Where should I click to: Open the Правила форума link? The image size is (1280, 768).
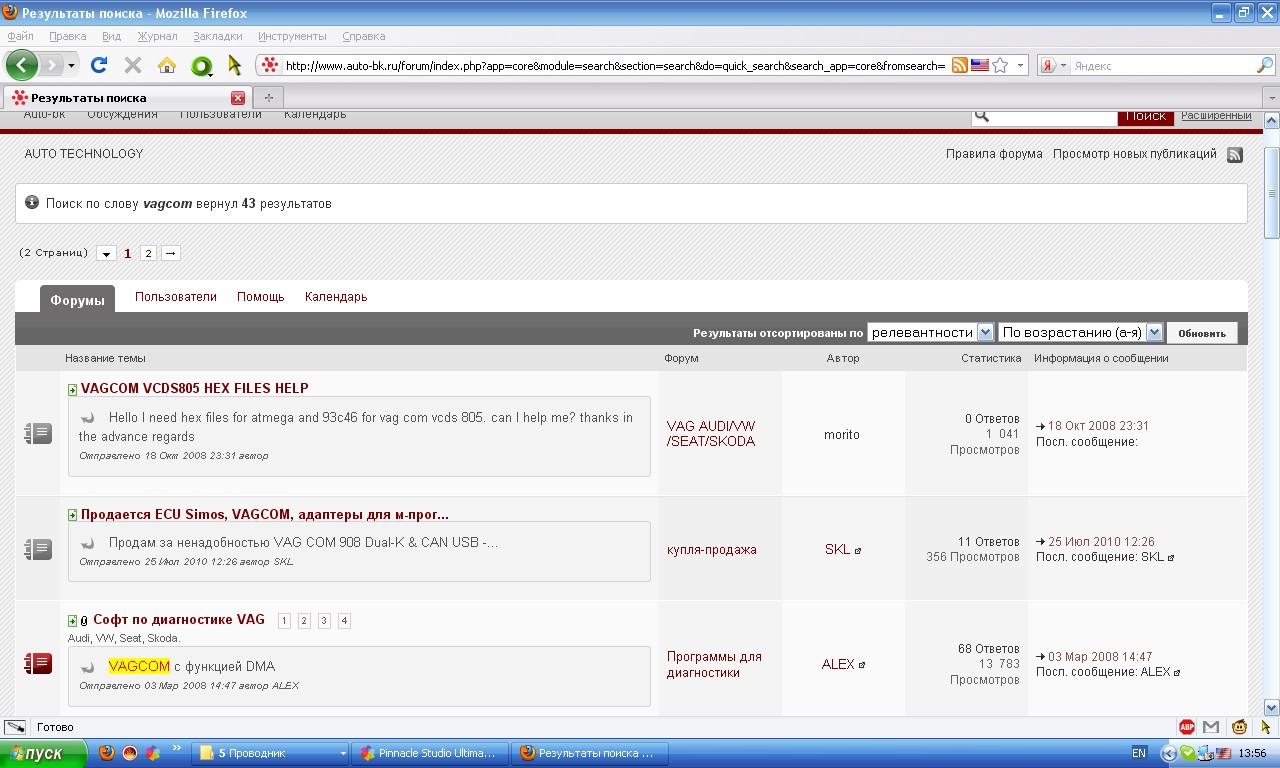[x=994, y=154]
